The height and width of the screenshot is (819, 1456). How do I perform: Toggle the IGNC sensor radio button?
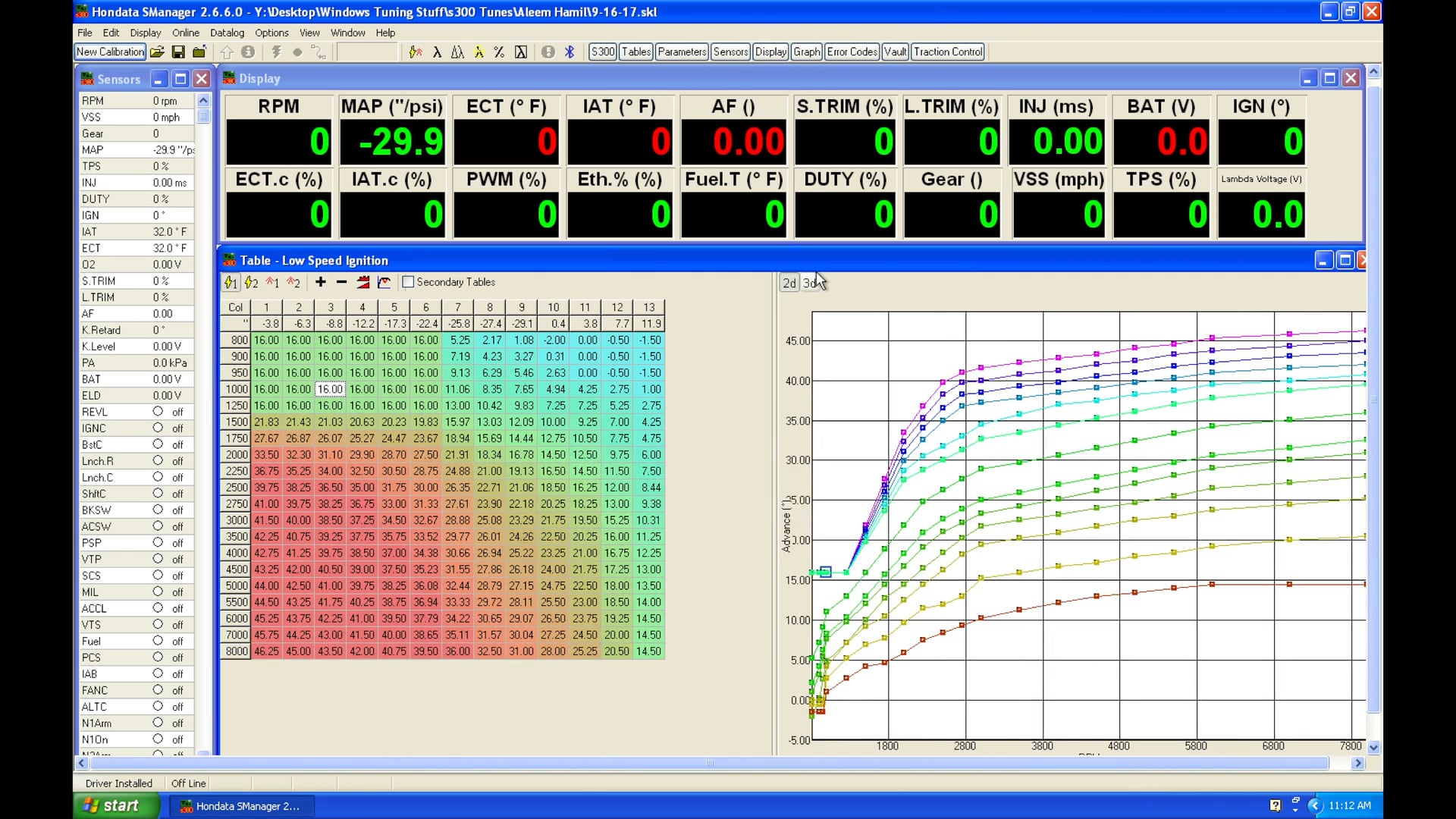(158, 428)
